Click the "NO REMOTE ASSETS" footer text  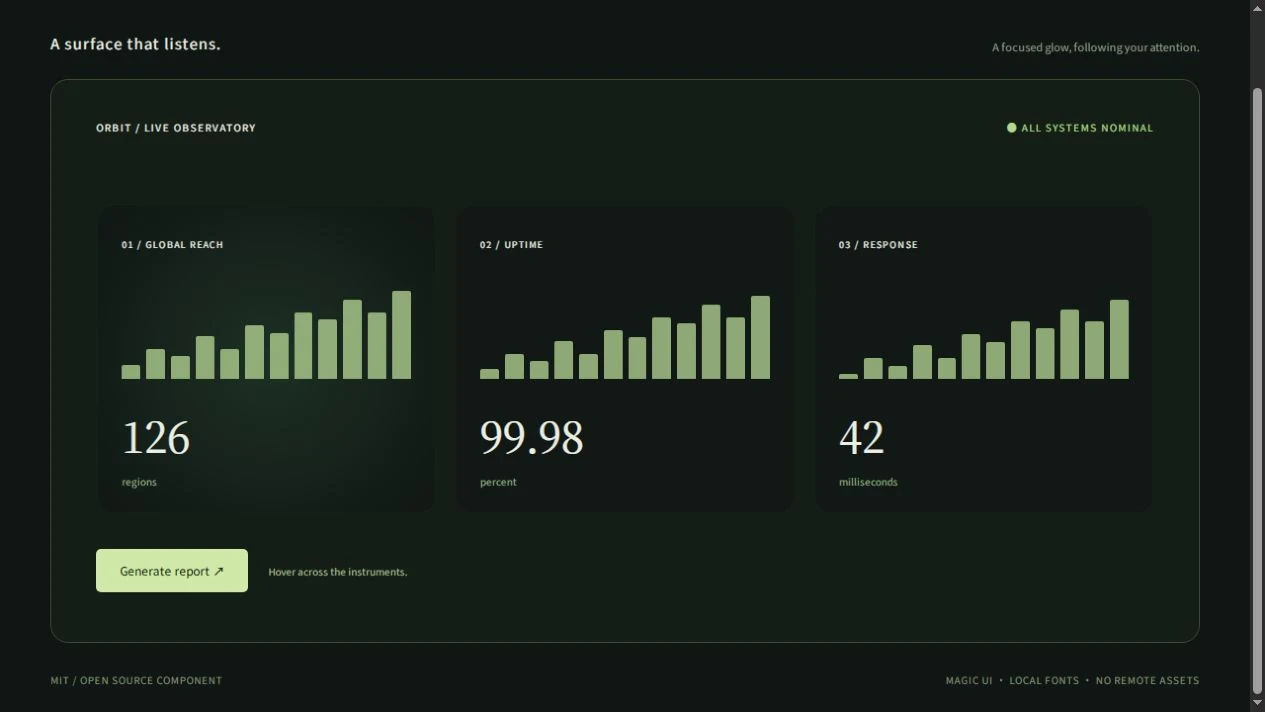(x=1147, y=681)
